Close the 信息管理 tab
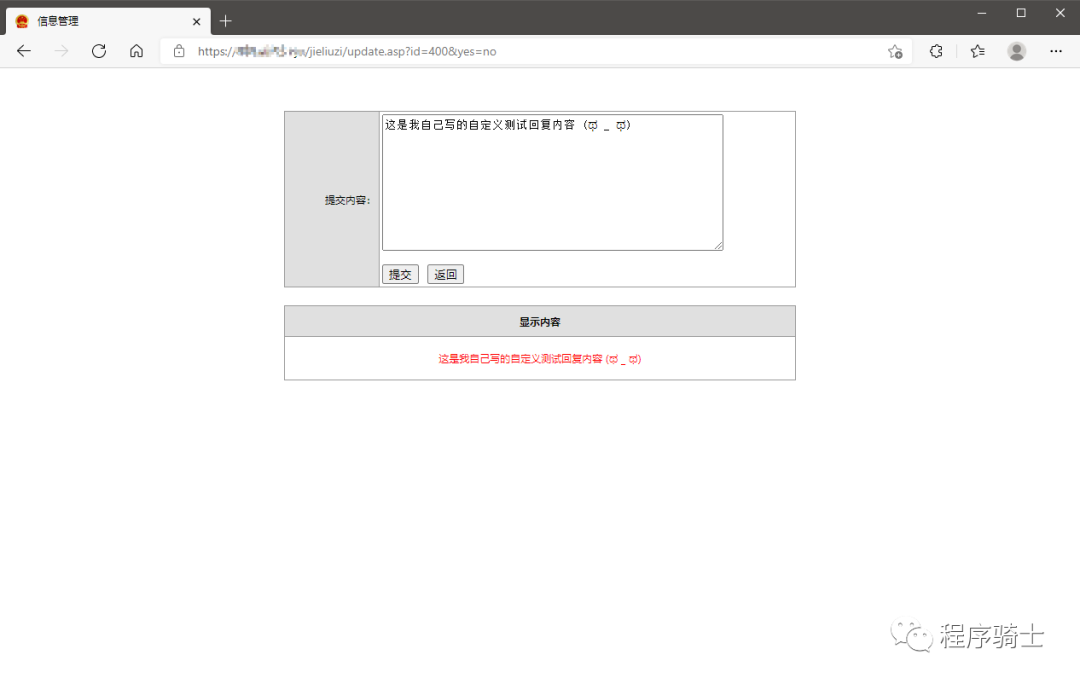Image resolution: width=1080 pixels, height=684 pixels. coord(196,20)
